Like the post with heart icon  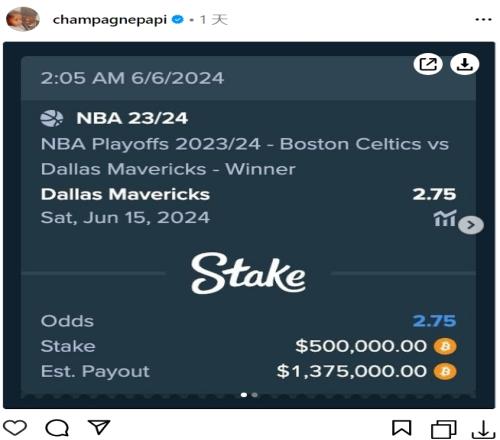tap(15, 428)
